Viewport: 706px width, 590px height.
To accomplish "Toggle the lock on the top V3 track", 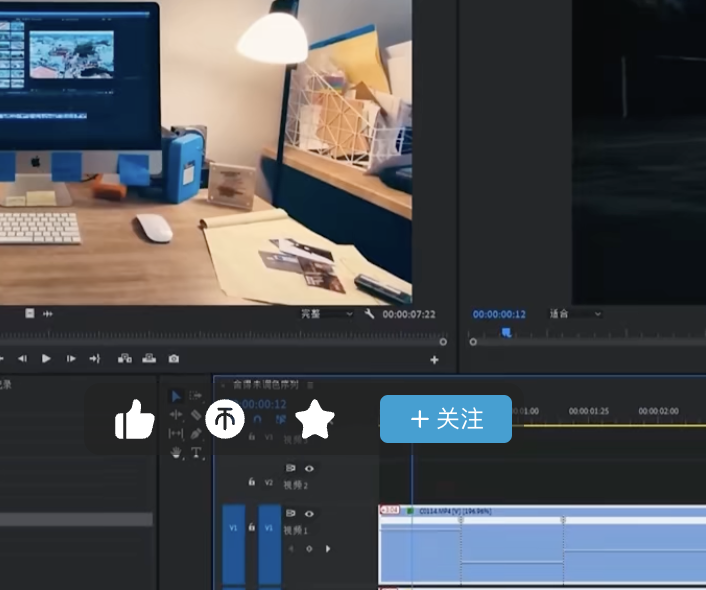I will pos(252,437).
